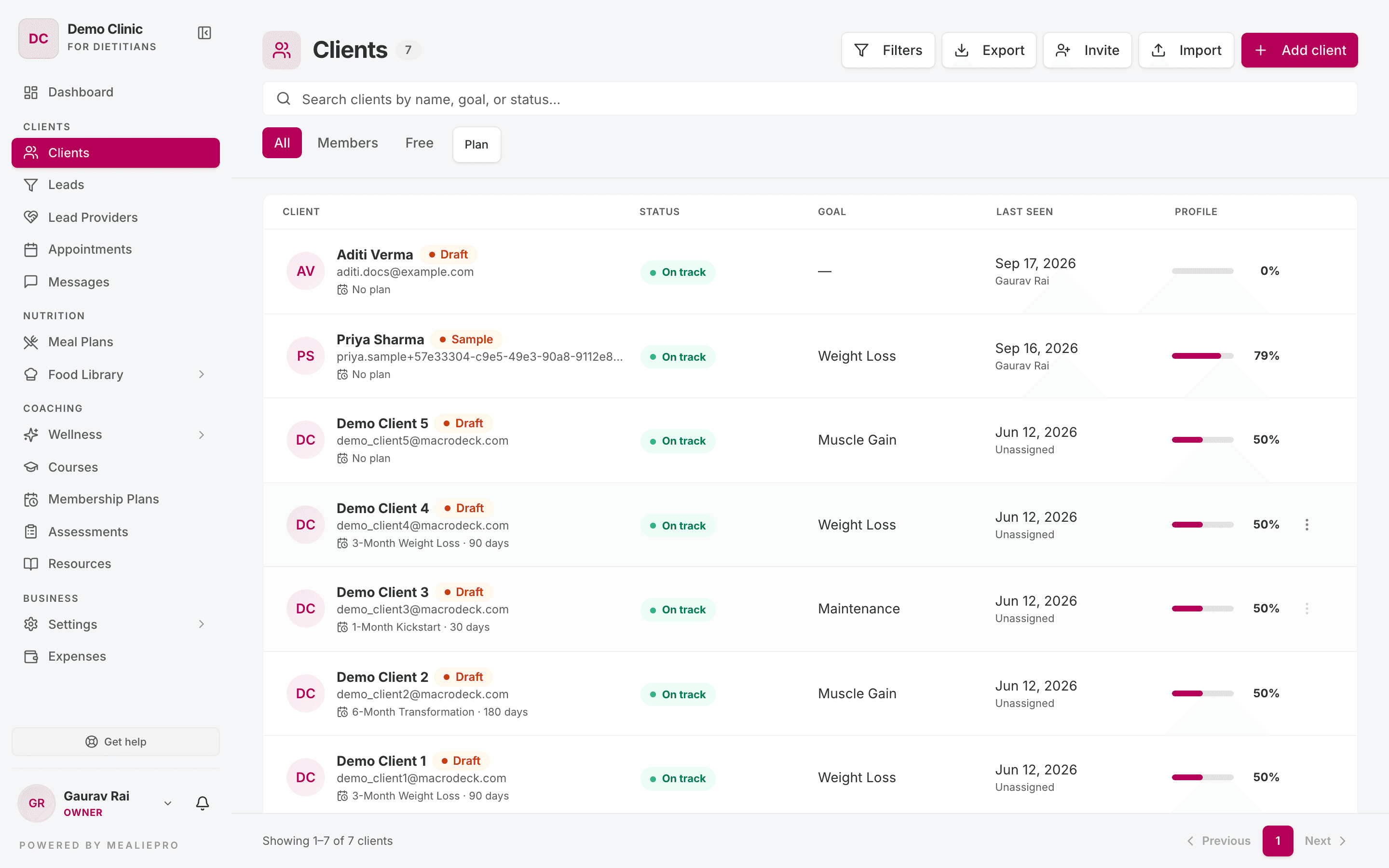
Task: Open the Plan filter dropdown
Action: (x=477, y=145)
